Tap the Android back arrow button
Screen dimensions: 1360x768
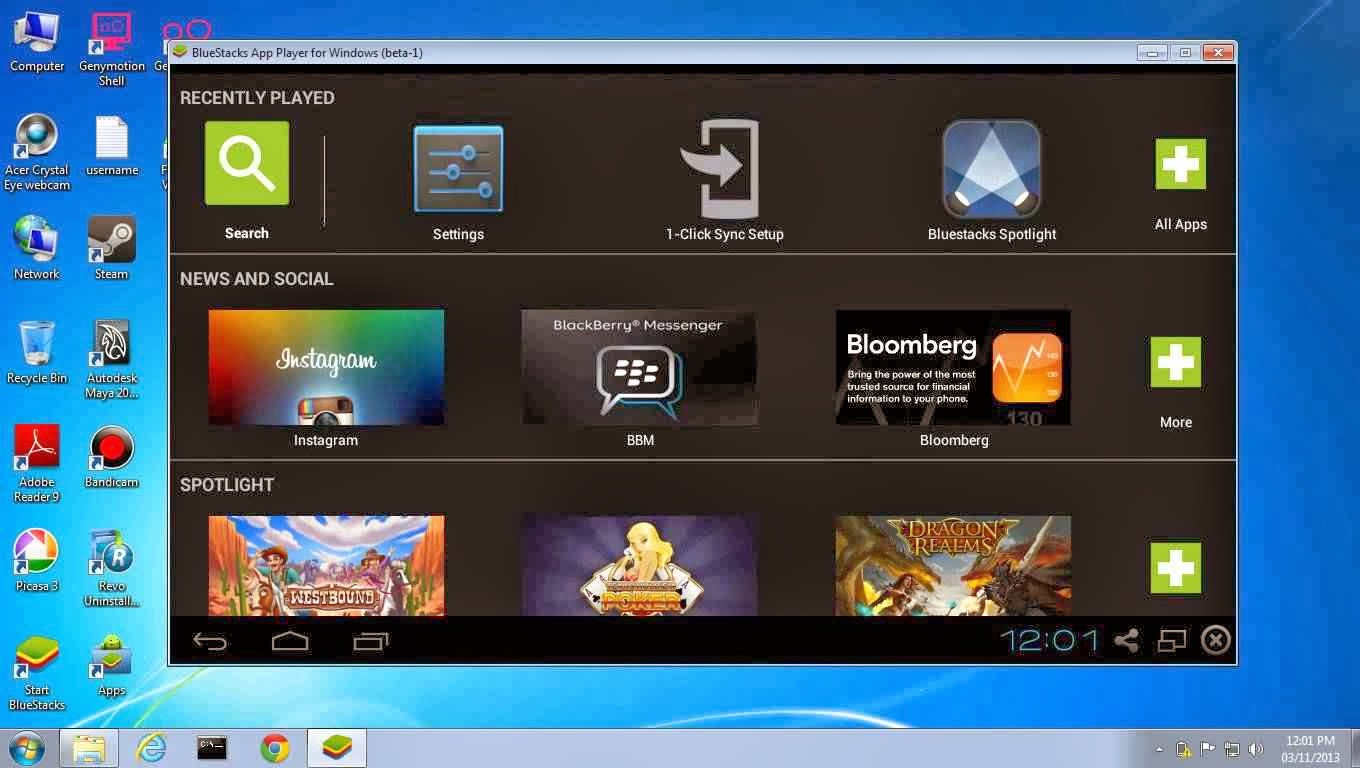point(210,641)
